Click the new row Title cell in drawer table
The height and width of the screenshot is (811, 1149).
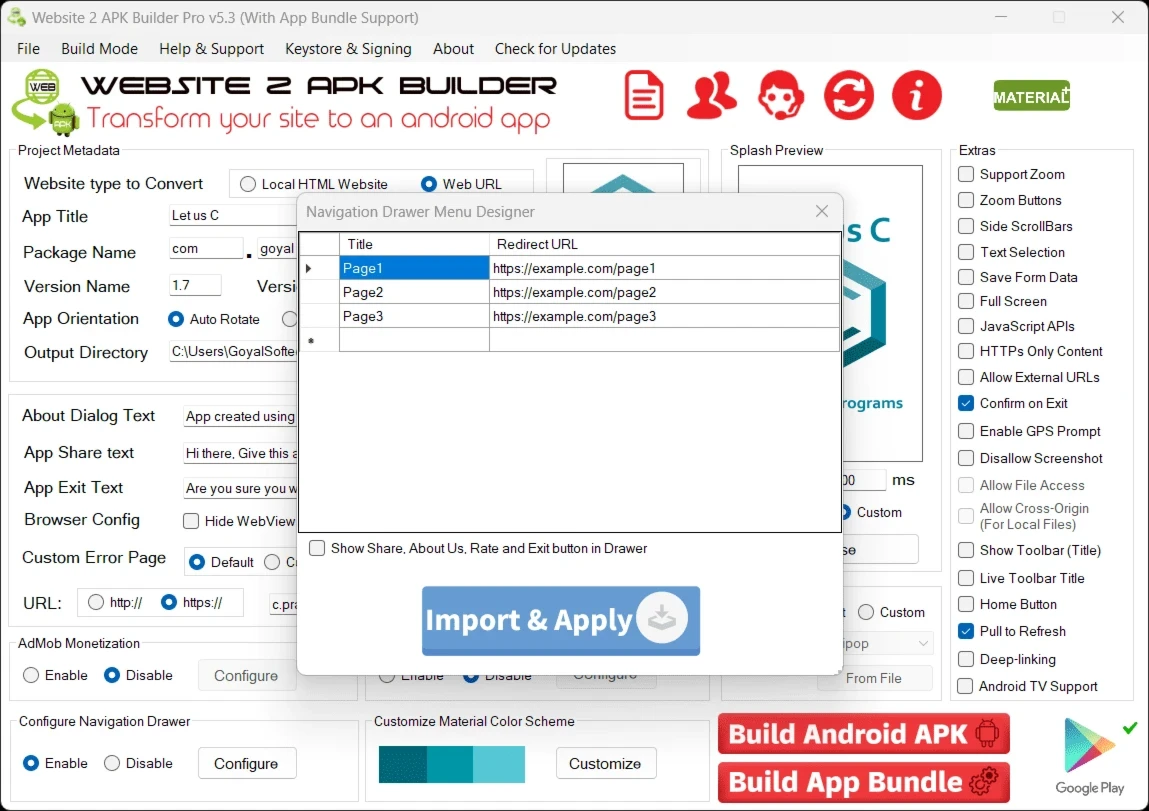click(414, 341)
